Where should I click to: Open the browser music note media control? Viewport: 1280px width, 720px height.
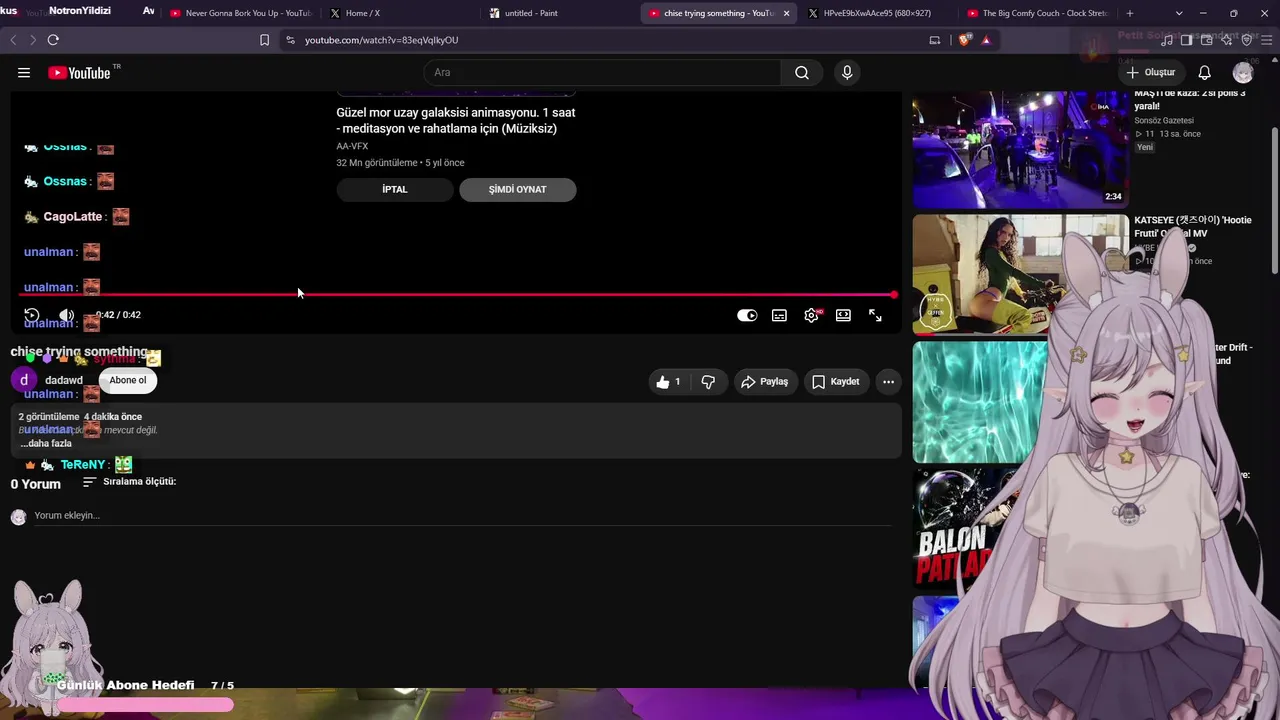[x=1167, y=40]
